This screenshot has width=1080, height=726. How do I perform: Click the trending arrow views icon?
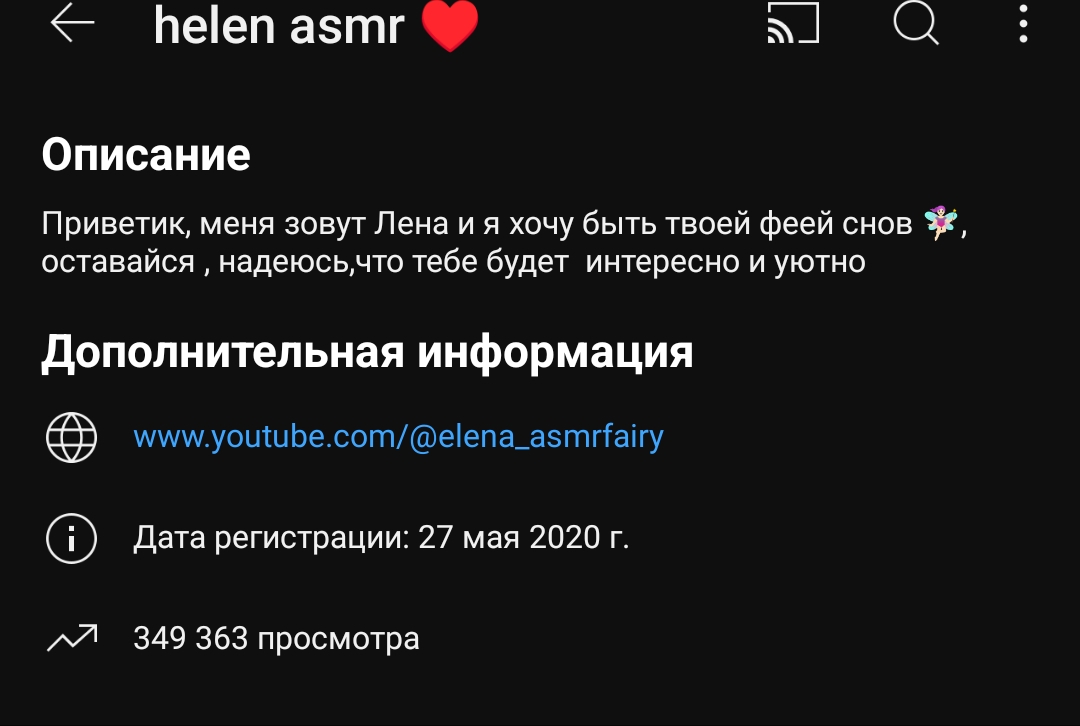coord(72,638)
